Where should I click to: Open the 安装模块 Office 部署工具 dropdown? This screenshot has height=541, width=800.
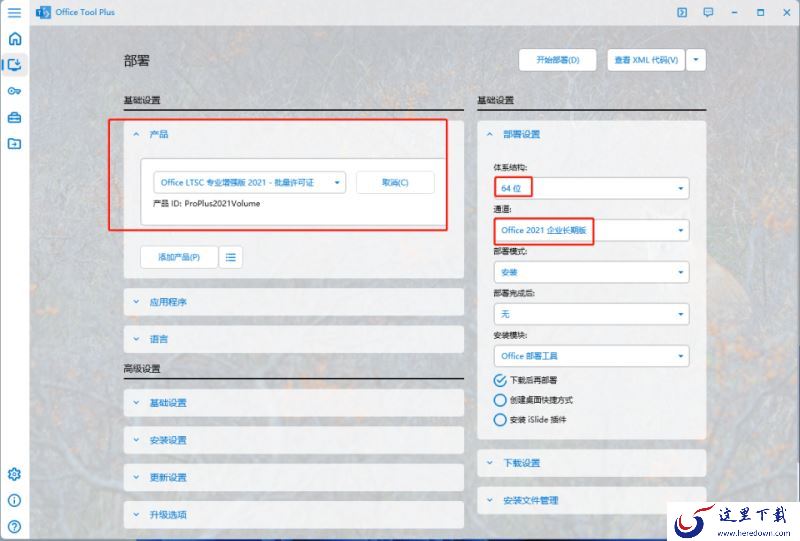591,356
